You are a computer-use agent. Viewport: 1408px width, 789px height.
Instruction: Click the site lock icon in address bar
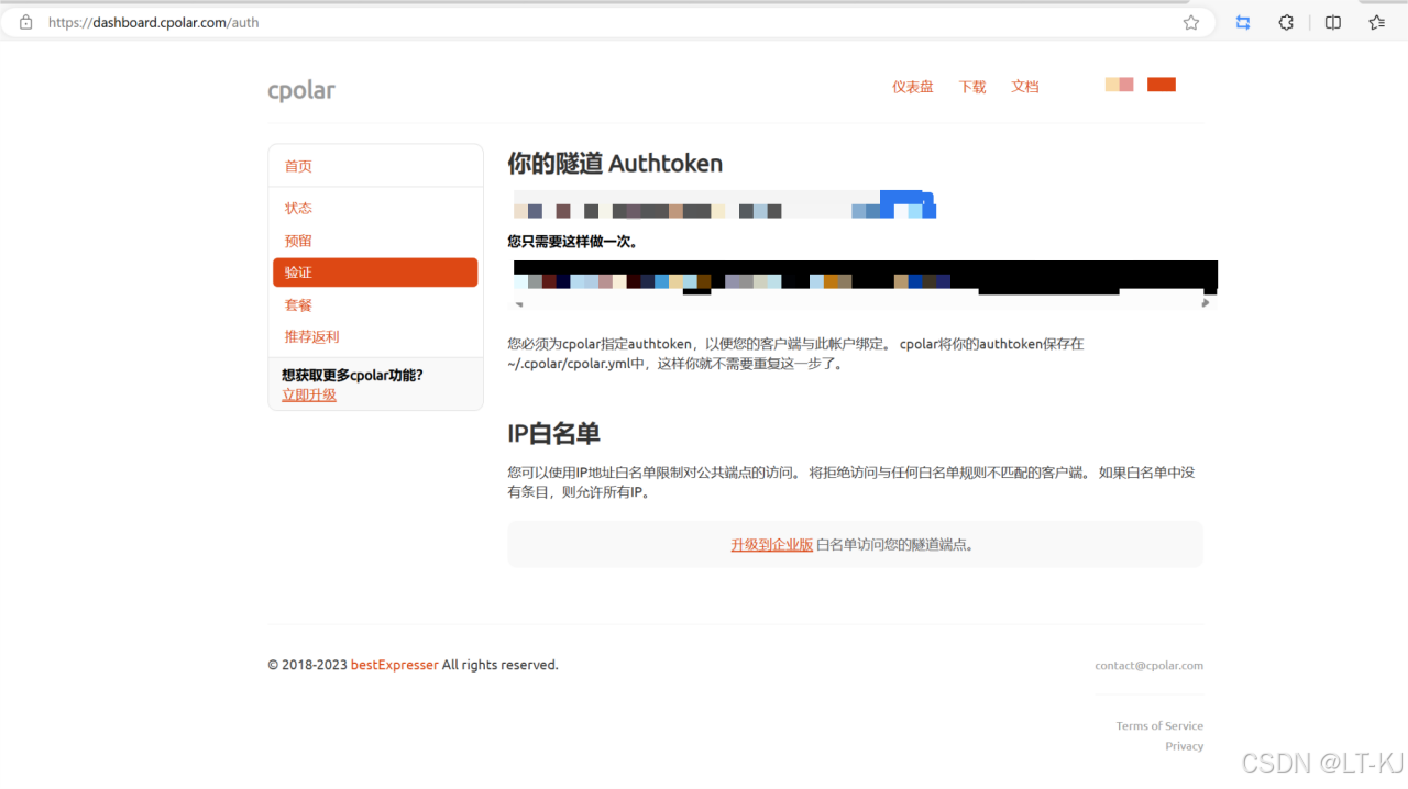coord(26,22)
